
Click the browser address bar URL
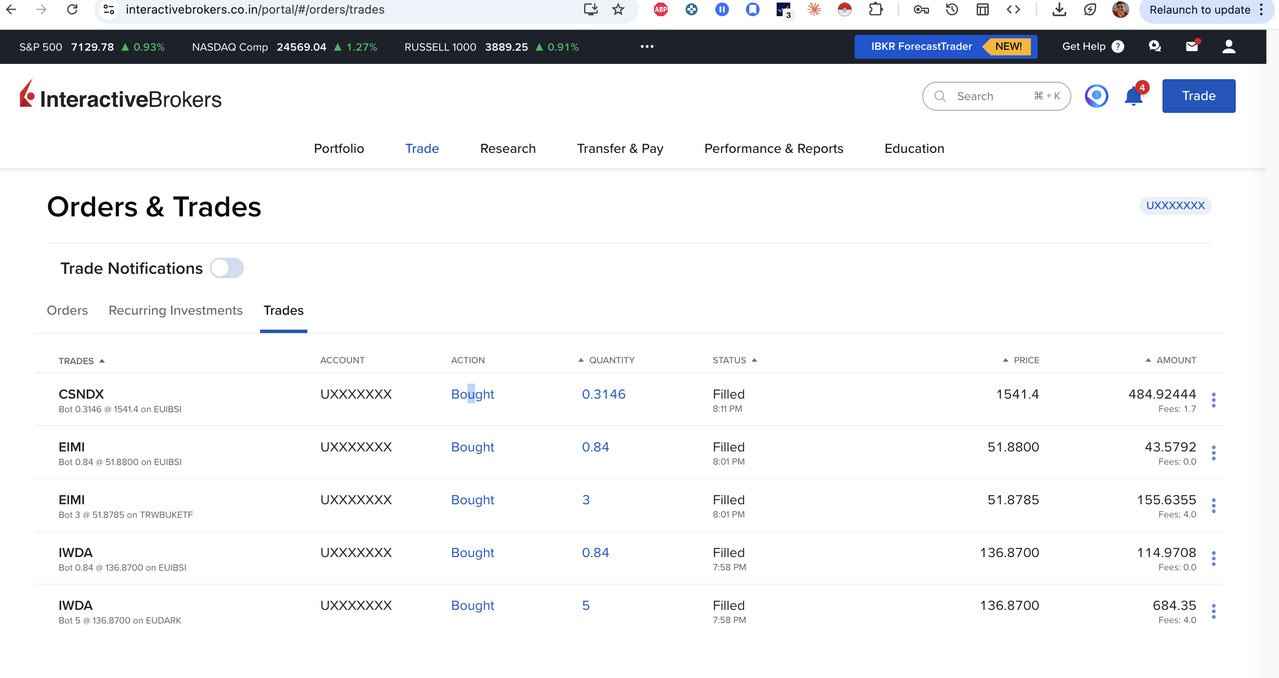pyautogui.click(x=255, y=9)
